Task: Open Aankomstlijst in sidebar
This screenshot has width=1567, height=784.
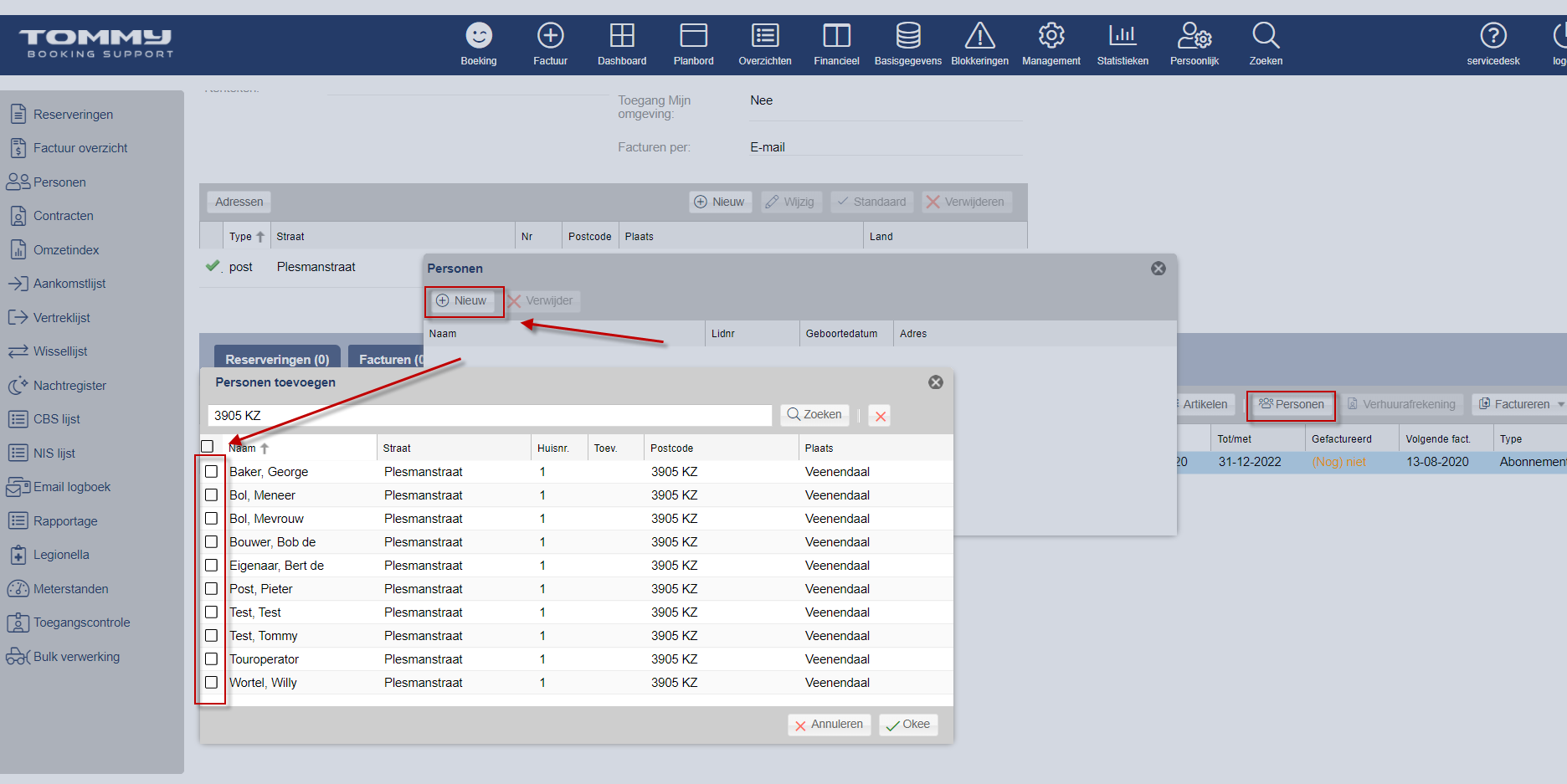Action: (x=69, y=284)
